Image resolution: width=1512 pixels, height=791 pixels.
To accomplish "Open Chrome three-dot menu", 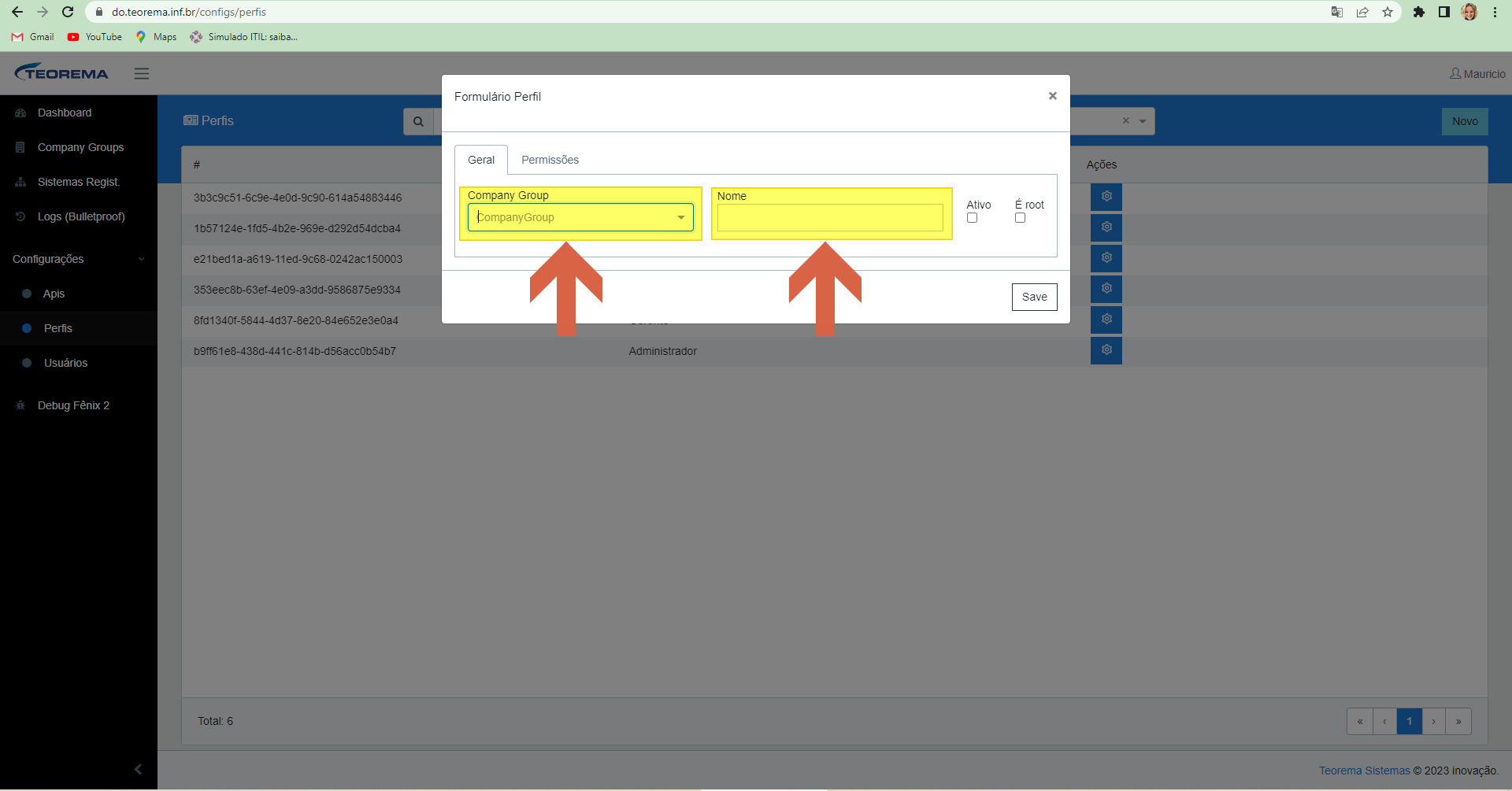I will tap(1495, 12).
